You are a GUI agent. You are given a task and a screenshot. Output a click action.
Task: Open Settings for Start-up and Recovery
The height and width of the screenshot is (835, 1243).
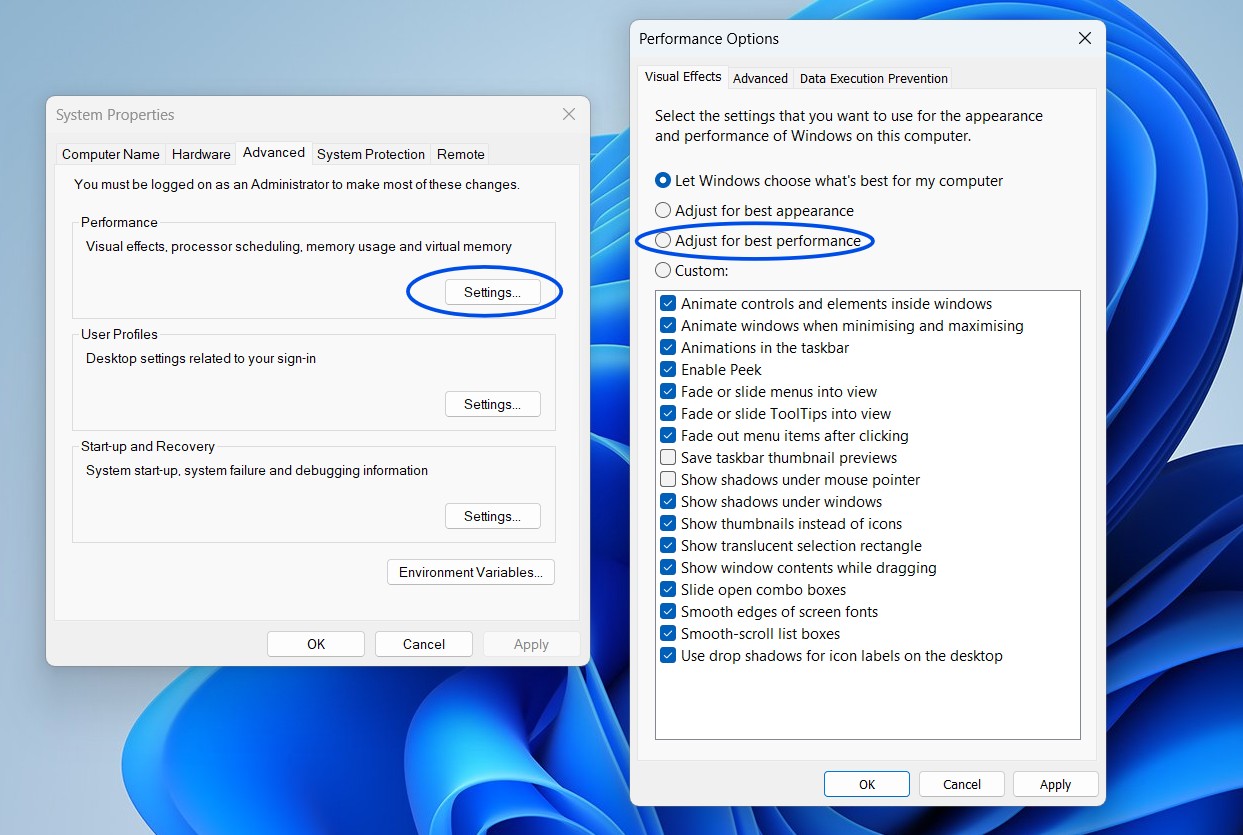tap(492, 516)
